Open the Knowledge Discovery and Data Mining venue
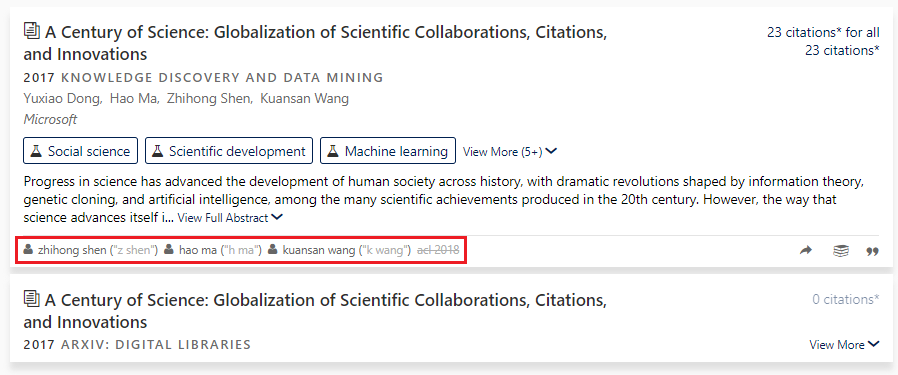This screenshot has height=375, width=898. click(x=222, y=77)
